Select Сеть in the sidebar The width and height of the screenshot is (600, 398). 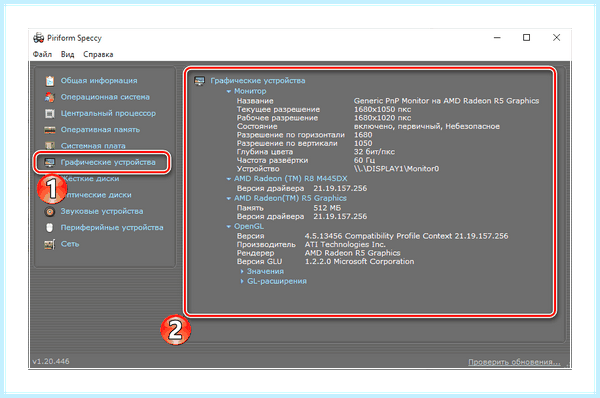click(70, 244)
